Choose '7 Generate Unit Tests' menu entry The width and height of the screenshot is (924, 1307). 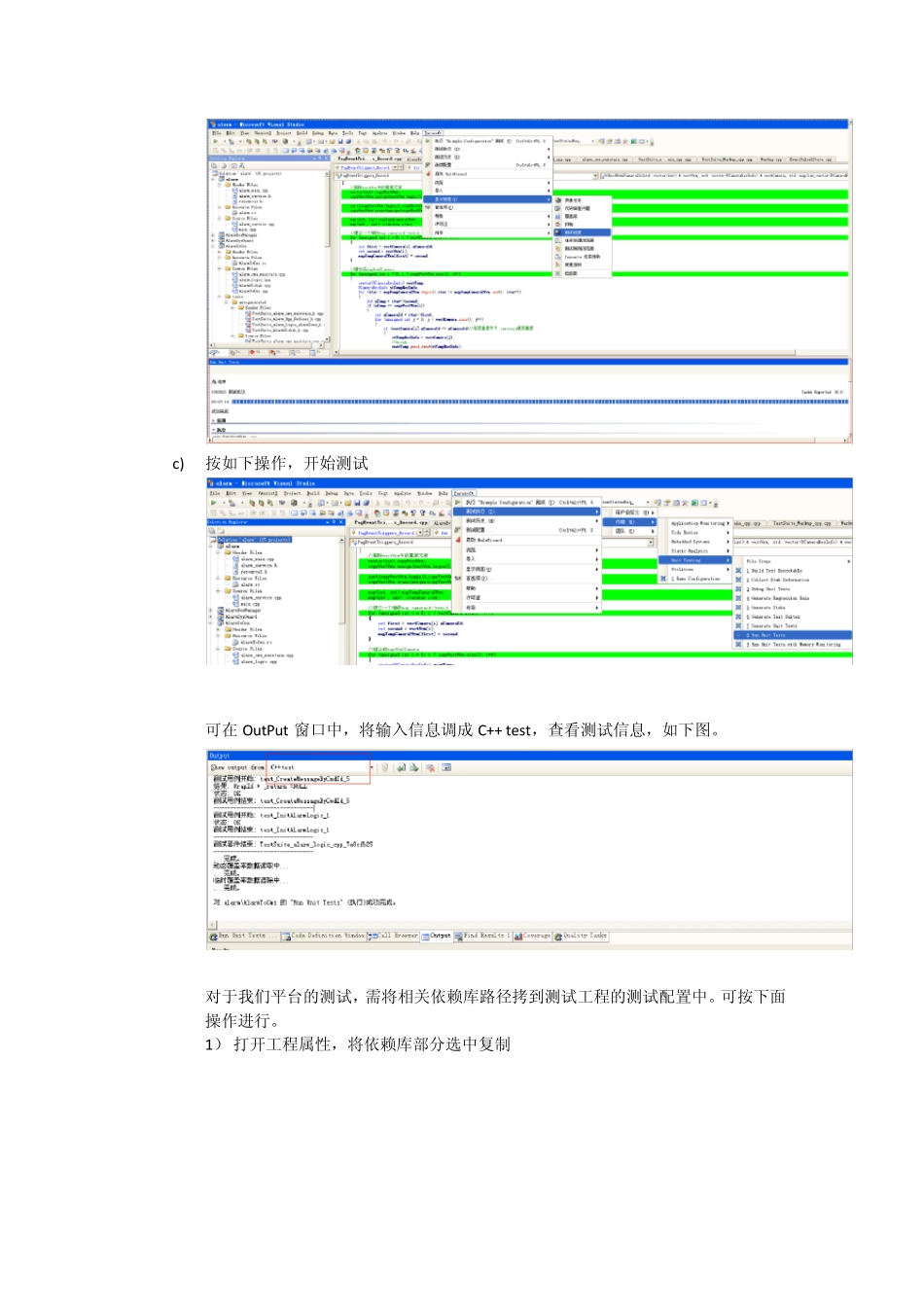coord(793,626)
